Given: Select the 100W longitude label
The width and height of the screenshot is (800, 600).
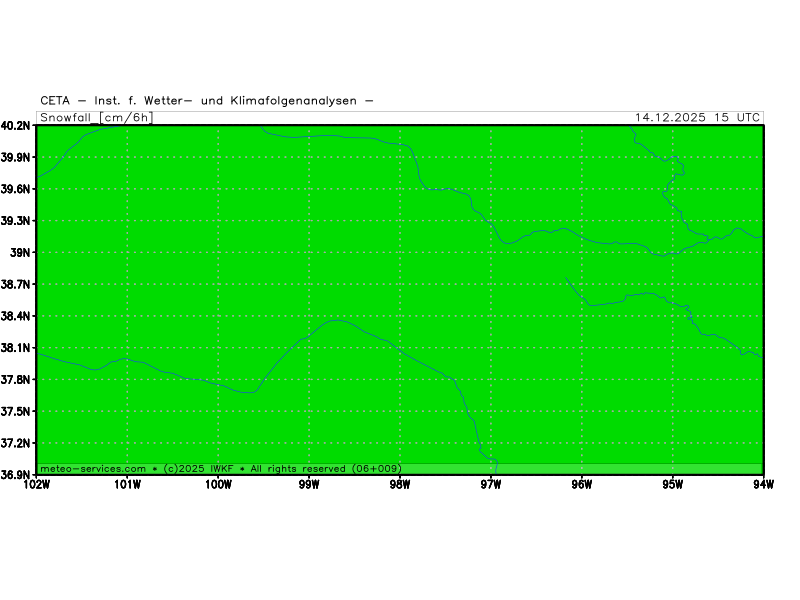Looking at the screenshot, I should (x=218, y=486).
